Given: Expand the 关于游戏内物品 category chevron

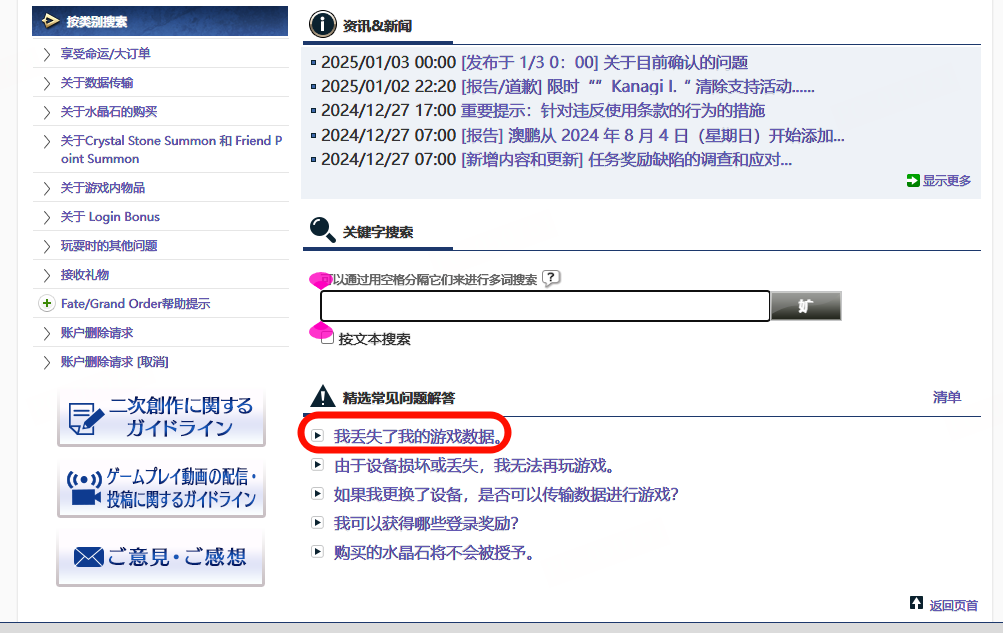Looking at the screenshot, I should 47,188.
